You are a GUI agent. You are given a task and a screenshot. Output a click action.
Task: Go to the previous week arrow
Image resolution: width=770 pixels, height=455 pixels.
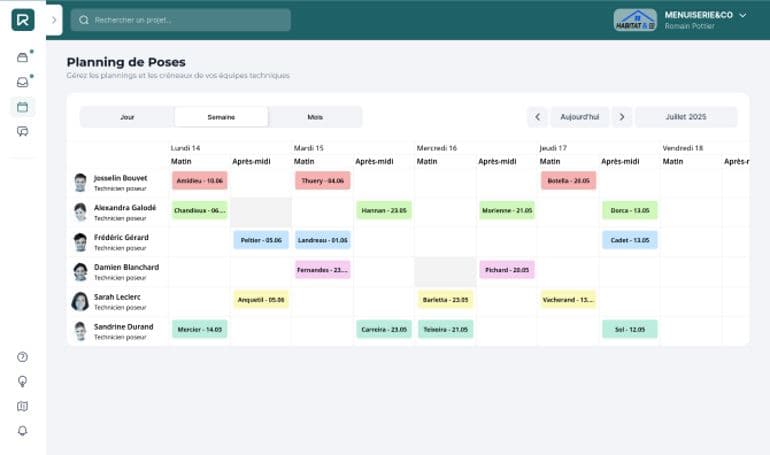coord(538,117)
